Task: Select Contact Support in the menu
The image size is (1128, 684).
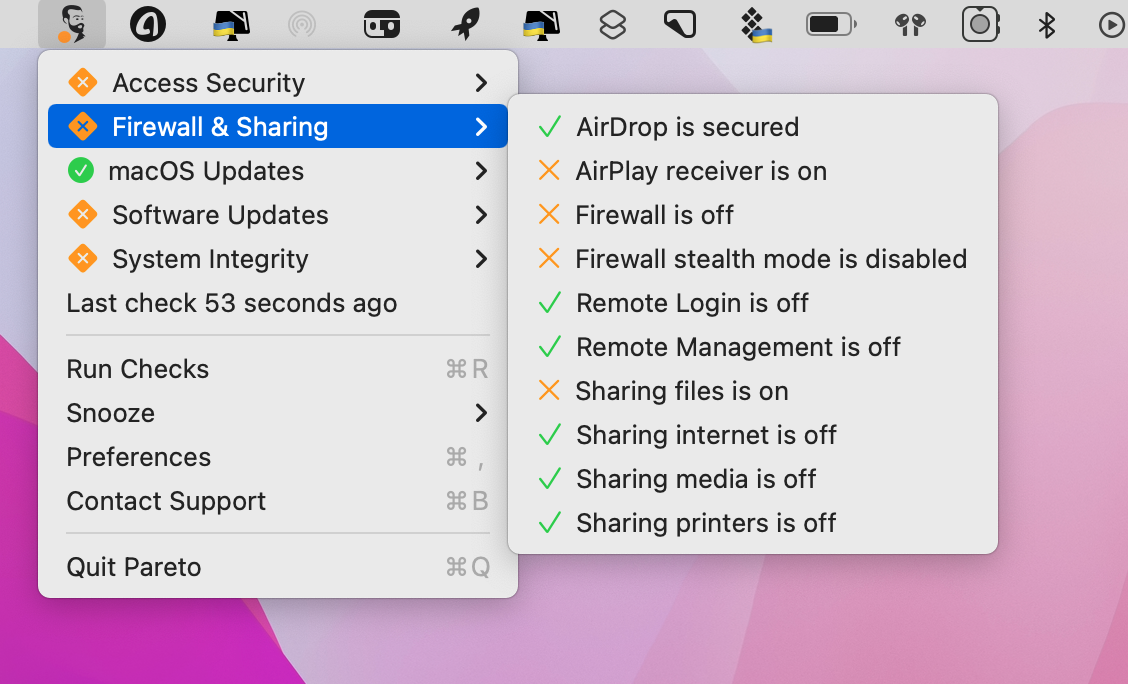Action: 278,501
